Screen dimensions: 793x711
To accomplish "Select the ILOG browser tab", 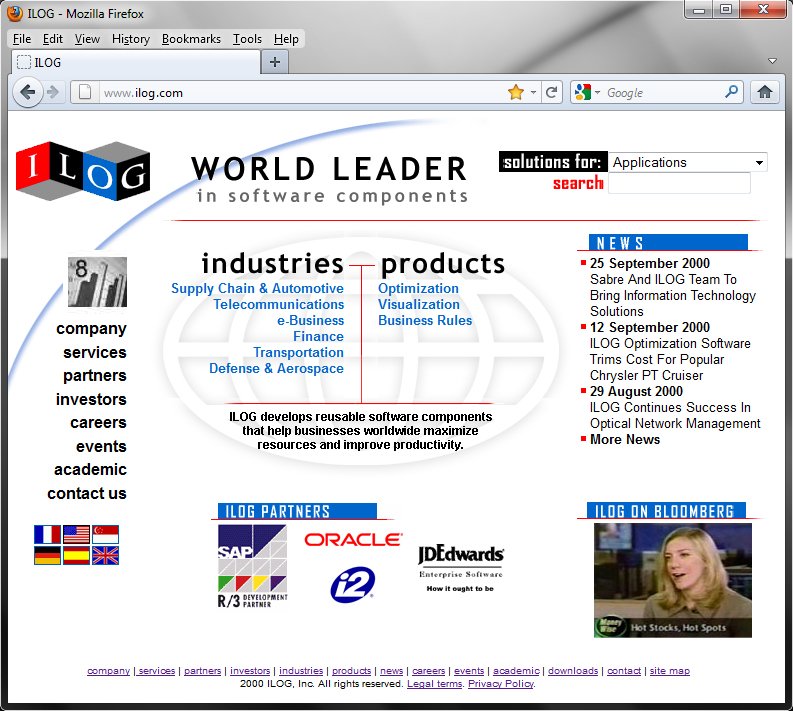I will click(x=136, y=62).
